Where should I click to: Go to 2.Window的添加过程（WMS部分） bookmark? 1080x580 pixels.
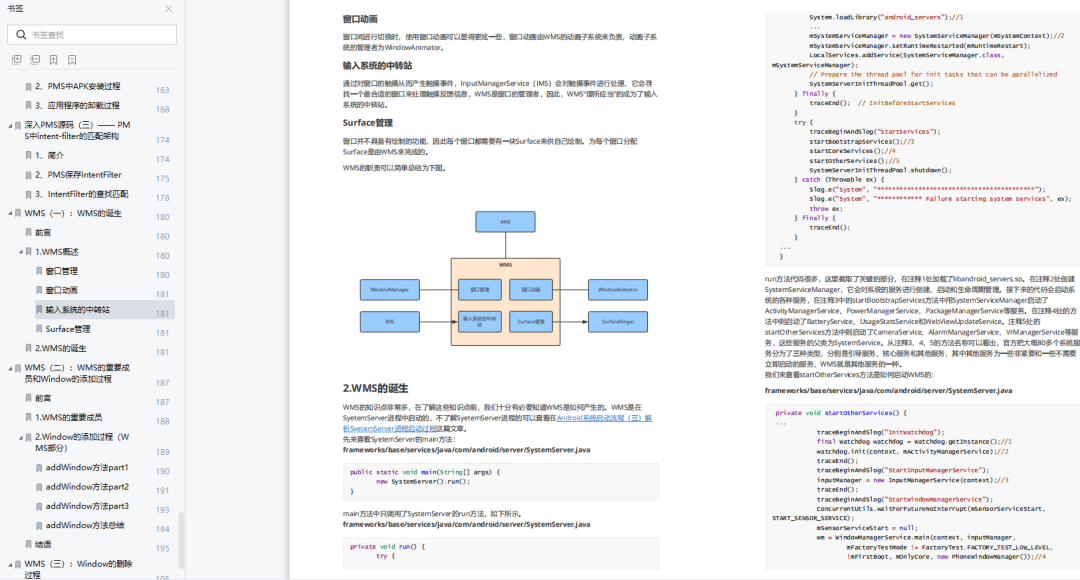(82, 442)
